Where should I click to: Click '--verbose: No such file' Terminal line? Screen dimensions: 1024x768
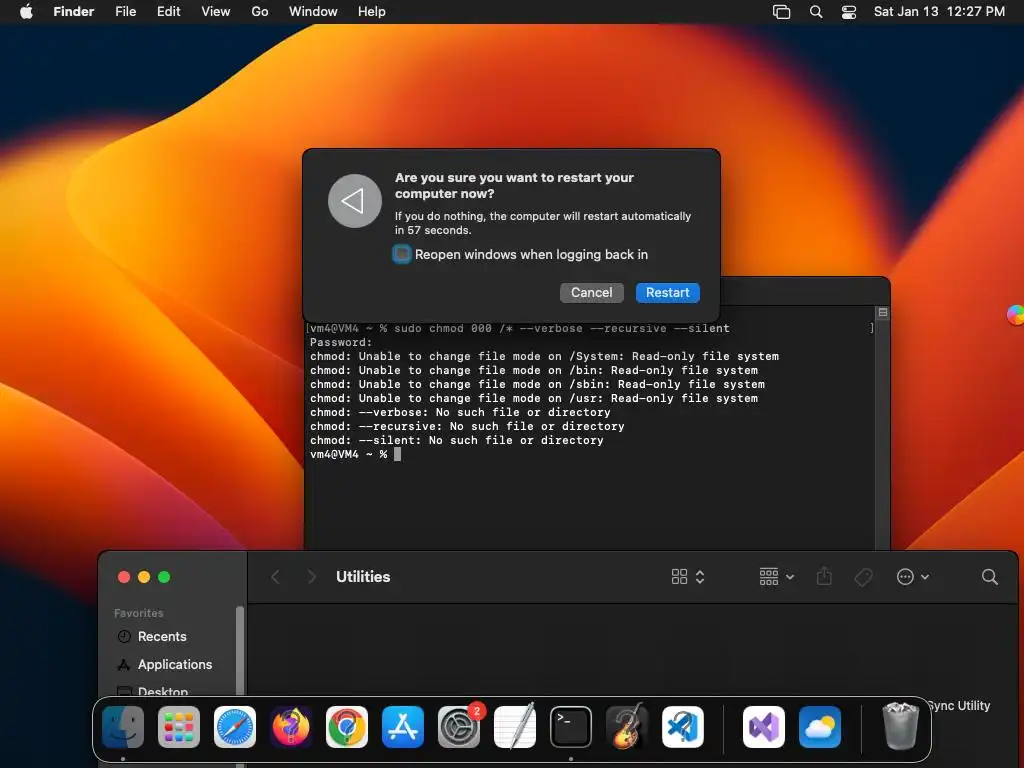point(460,412)
